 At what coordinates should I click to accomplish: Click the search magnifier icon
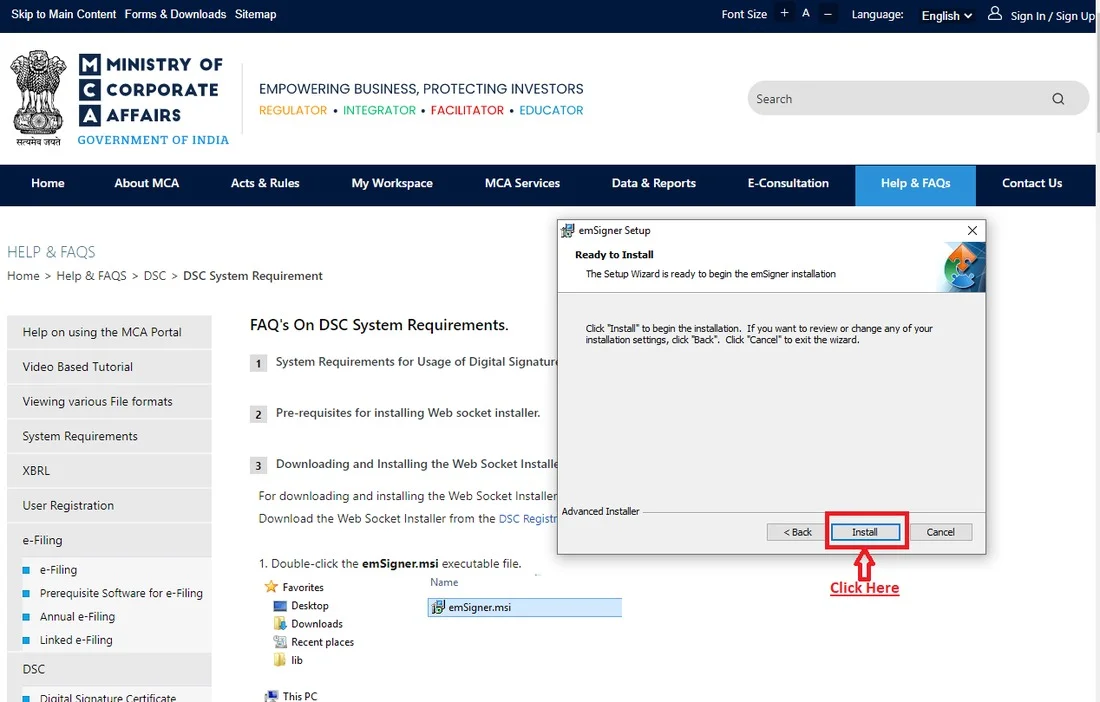(1058, 99)
